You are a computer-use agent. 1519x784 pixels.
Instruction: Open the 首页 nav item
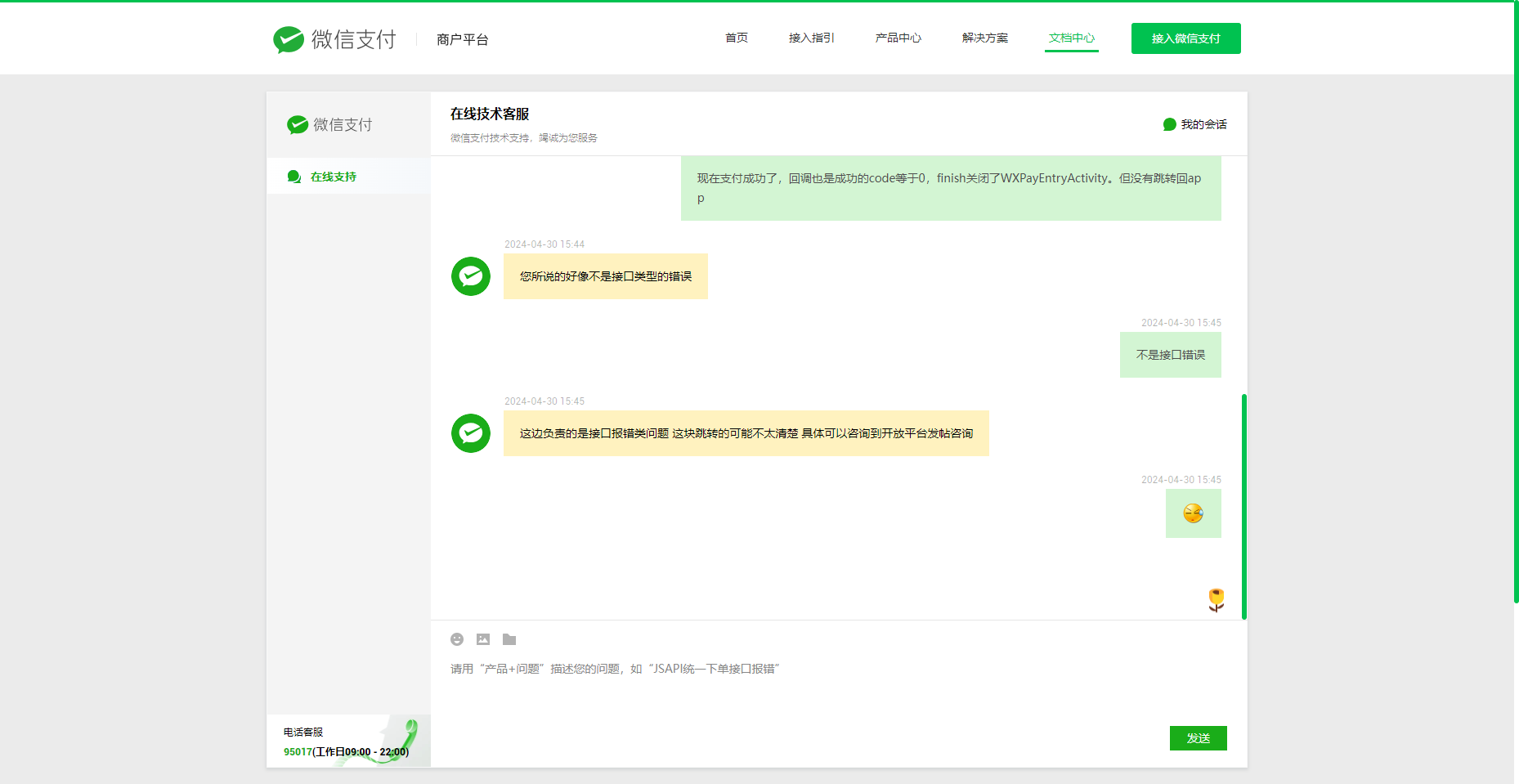coord(737,38)
